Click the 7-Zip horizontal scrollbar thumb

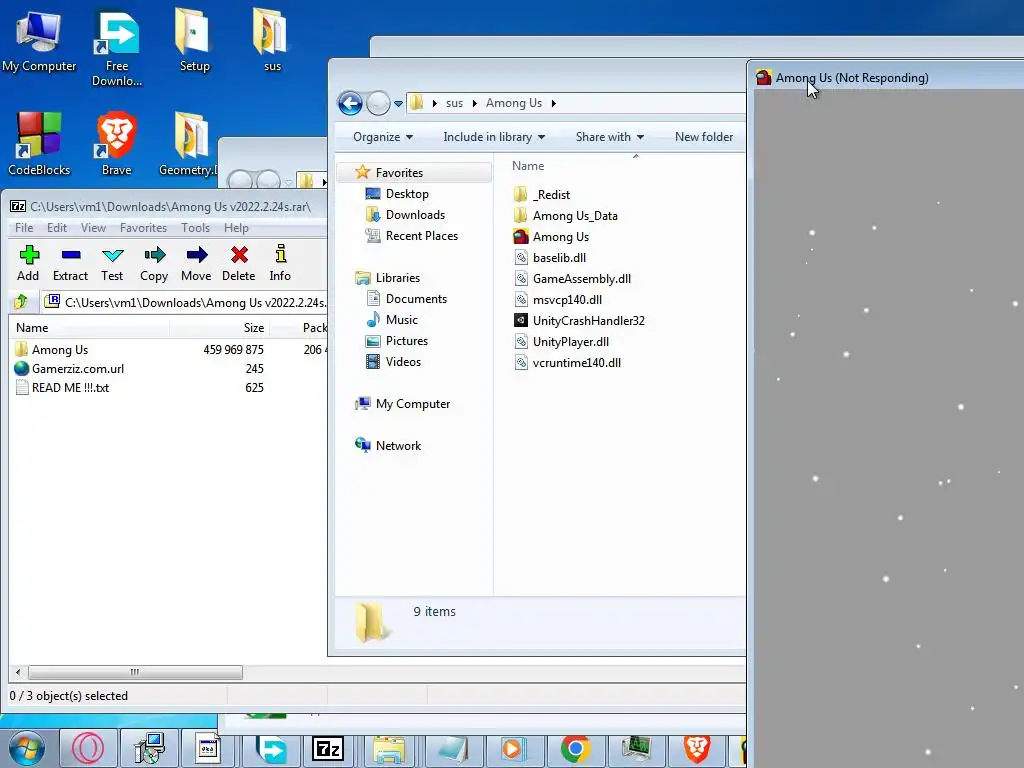(x=135, y=672)
